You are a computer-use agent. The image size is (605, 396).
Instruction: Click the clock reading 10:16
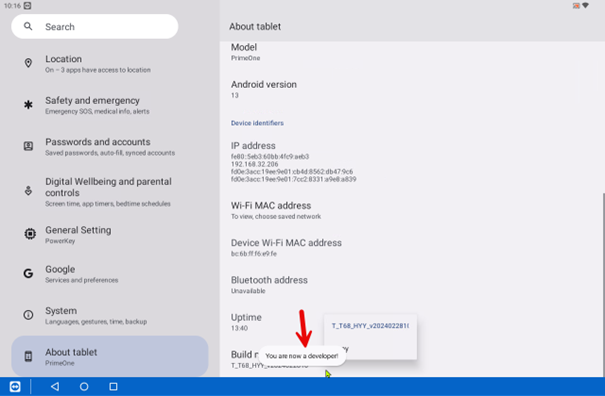(12, 5)
